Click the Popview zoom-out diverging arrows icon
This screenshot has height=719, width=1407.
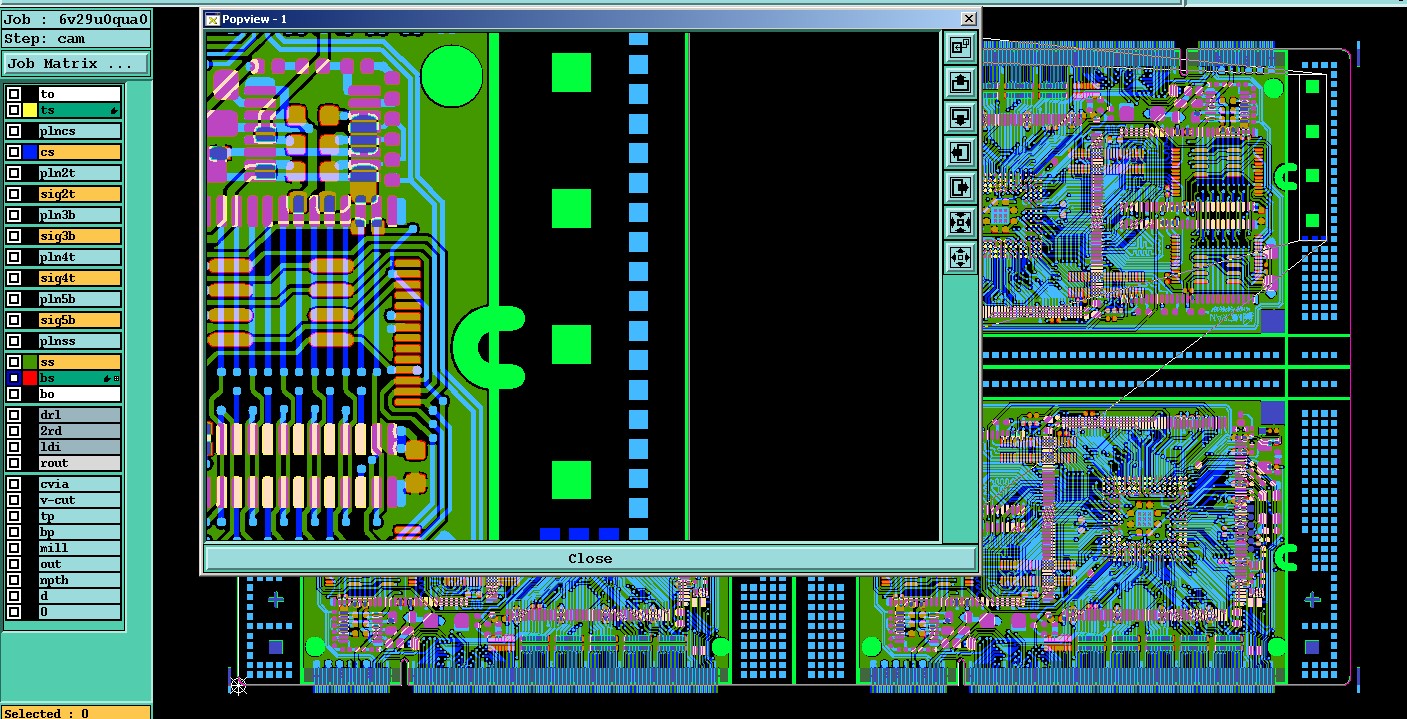(960, 257)
